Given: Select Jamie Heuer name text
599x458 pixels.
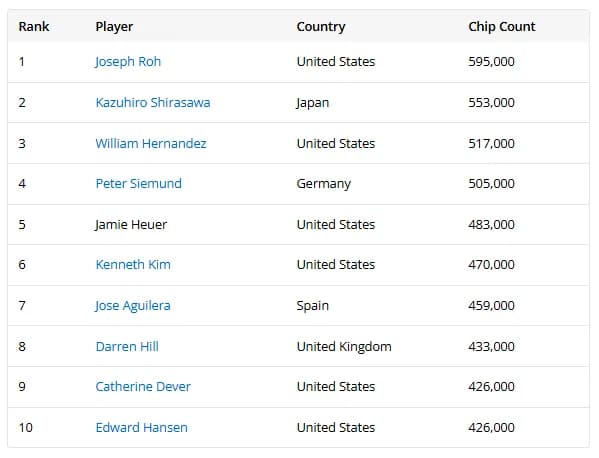Looking at the screenshot, I should pos(131,225).
